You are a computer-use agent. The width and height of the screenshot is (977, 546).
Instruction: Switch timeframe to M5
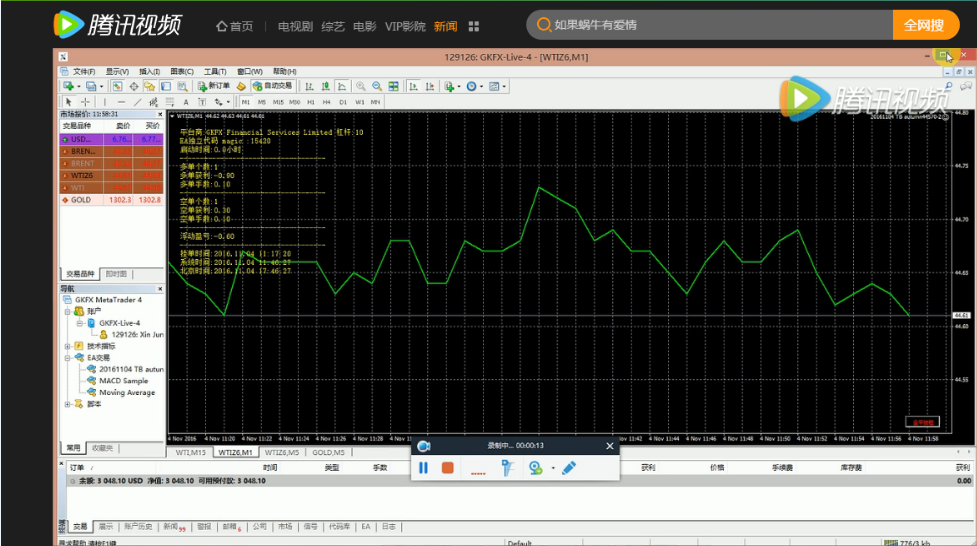pos(262,102)
